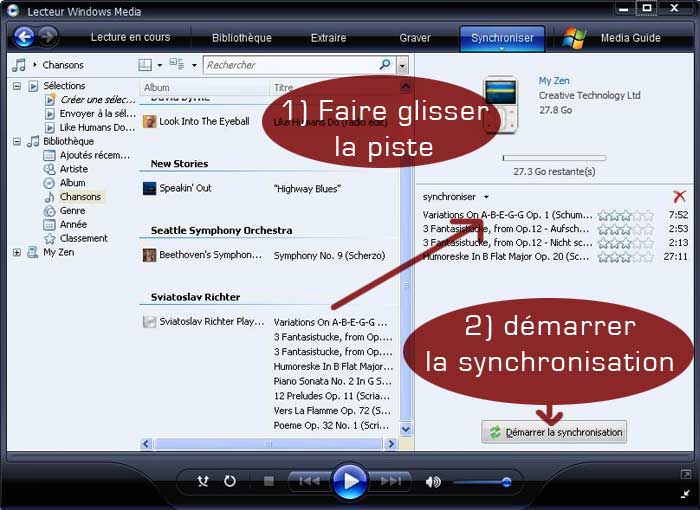Collapse the Sélections tree node

coord(17,86)
